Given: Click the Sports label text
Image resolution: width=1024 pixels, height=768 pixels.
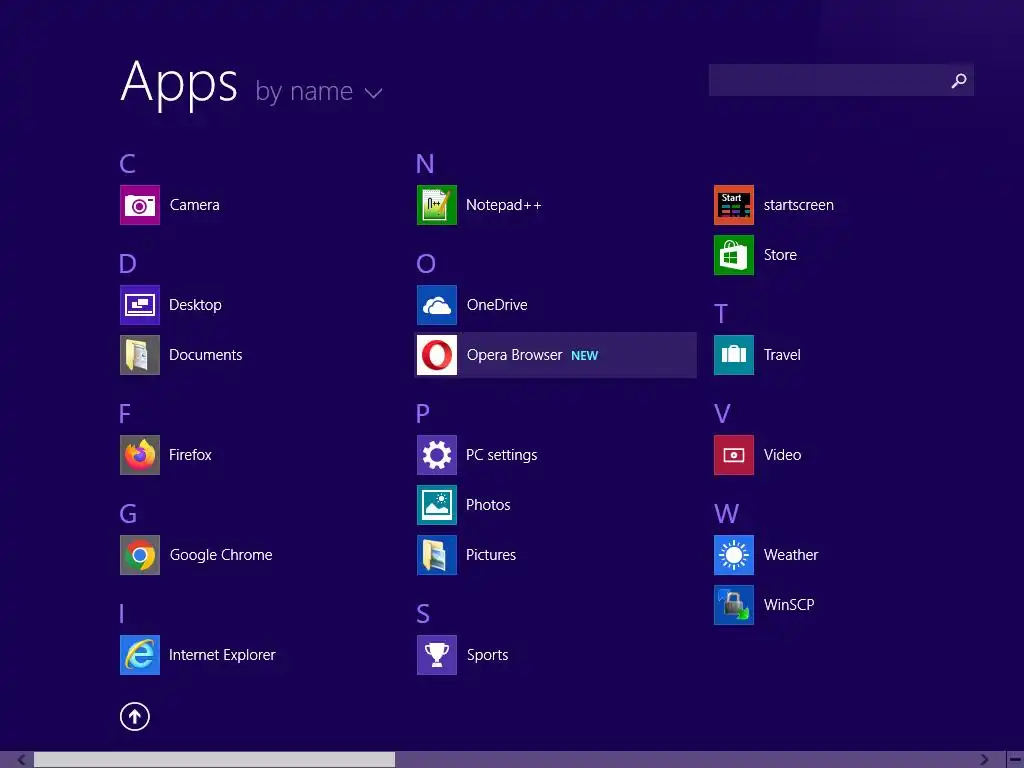Looking at the screenshot, I should point(487,655).
